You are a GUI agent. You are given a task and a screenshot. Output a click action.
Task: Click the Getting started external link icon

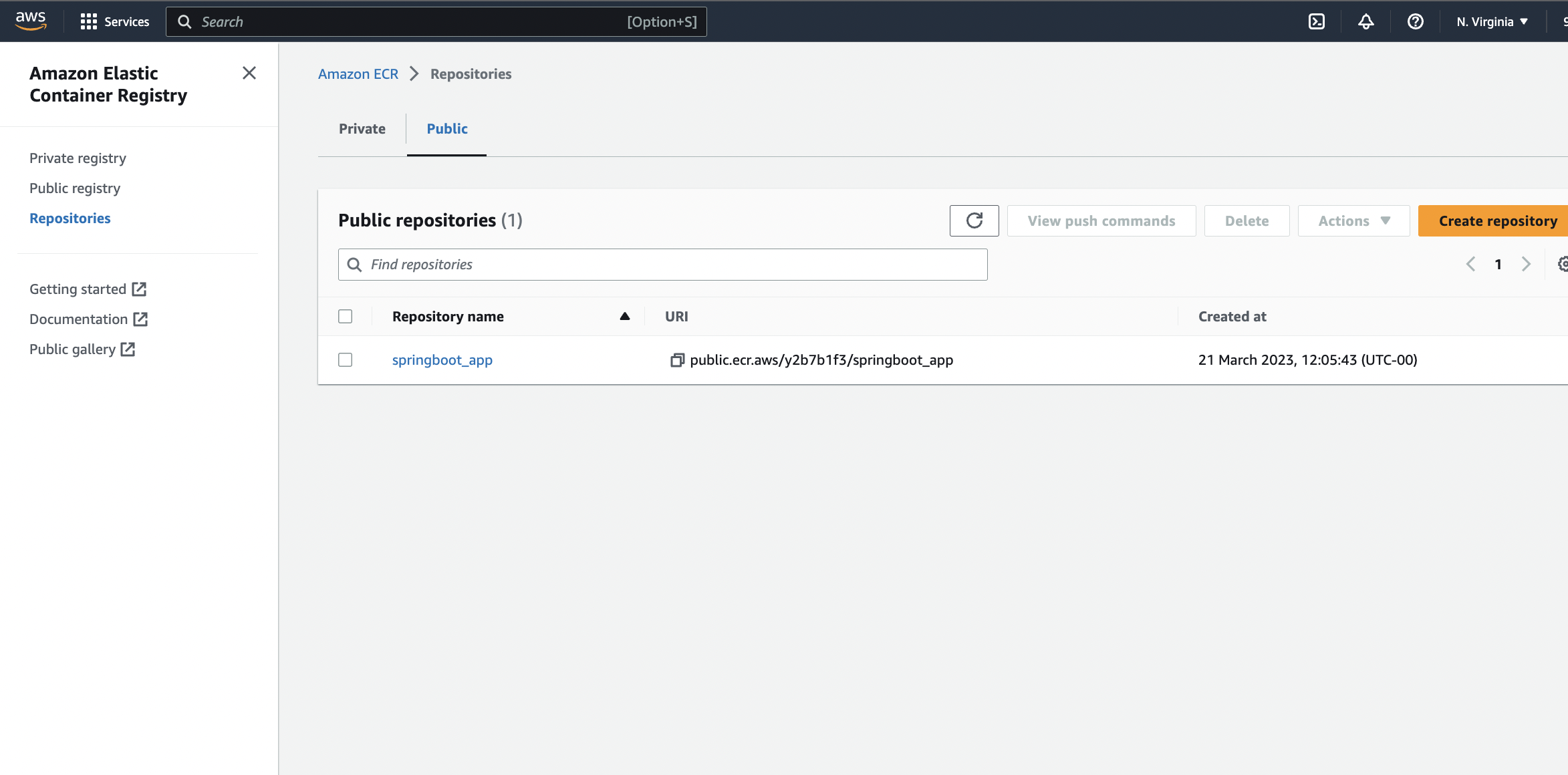[x=139, y=289]
